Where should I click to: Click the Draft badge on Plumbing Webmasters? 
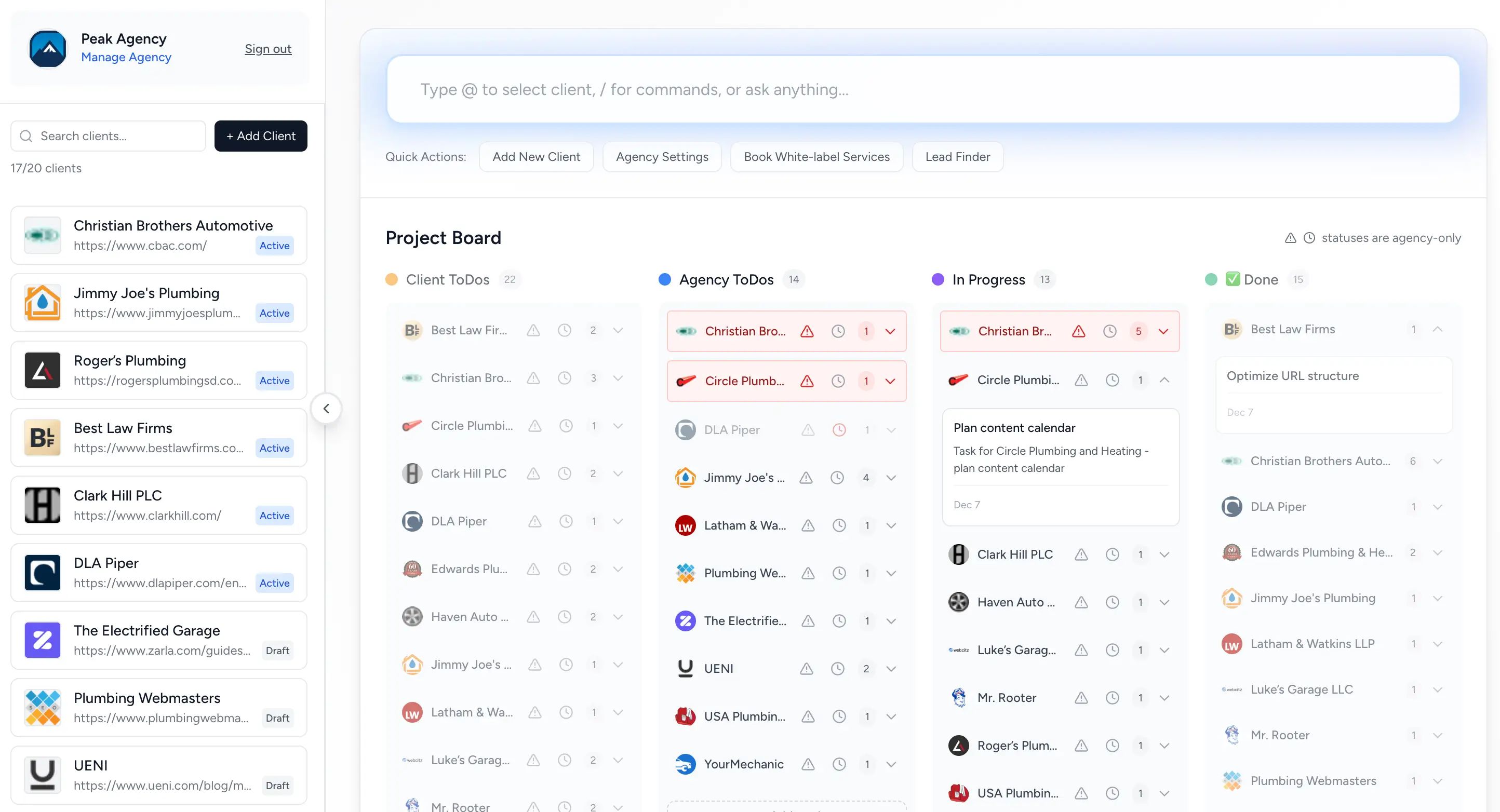click(277, 718)
